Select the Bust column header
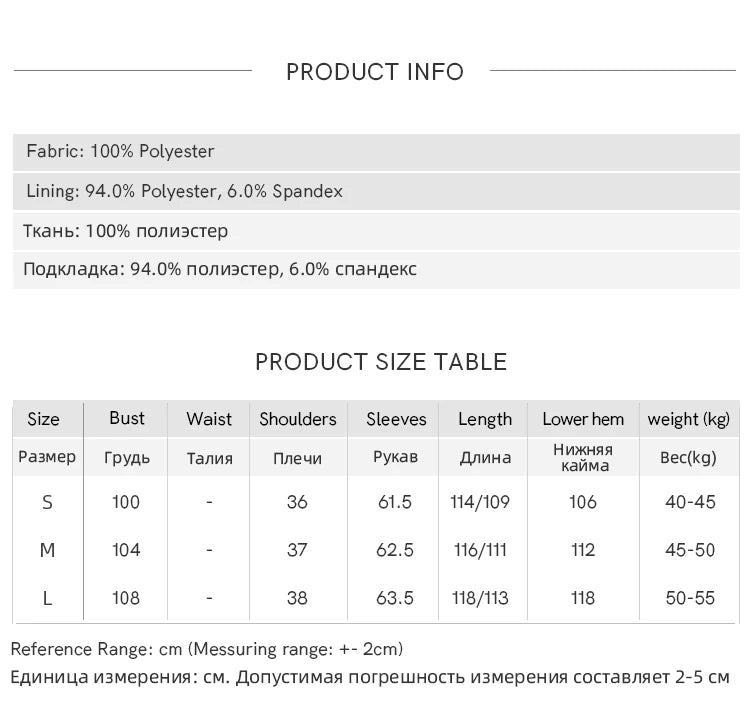 point(127,419)
